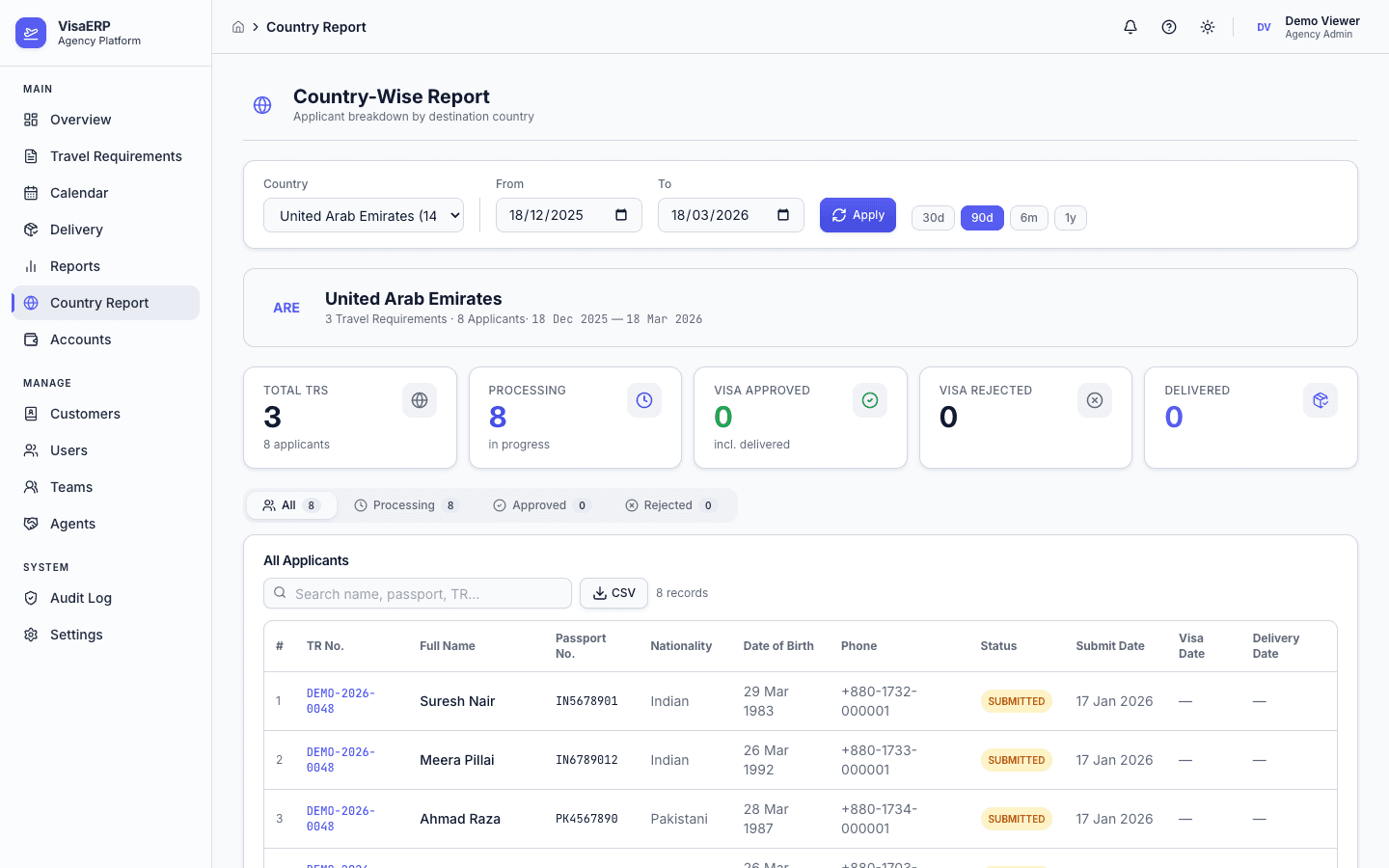1389x868 pixels.
Task: Select the Agents icon in sidebar
Action: click(x=32, y=524)
